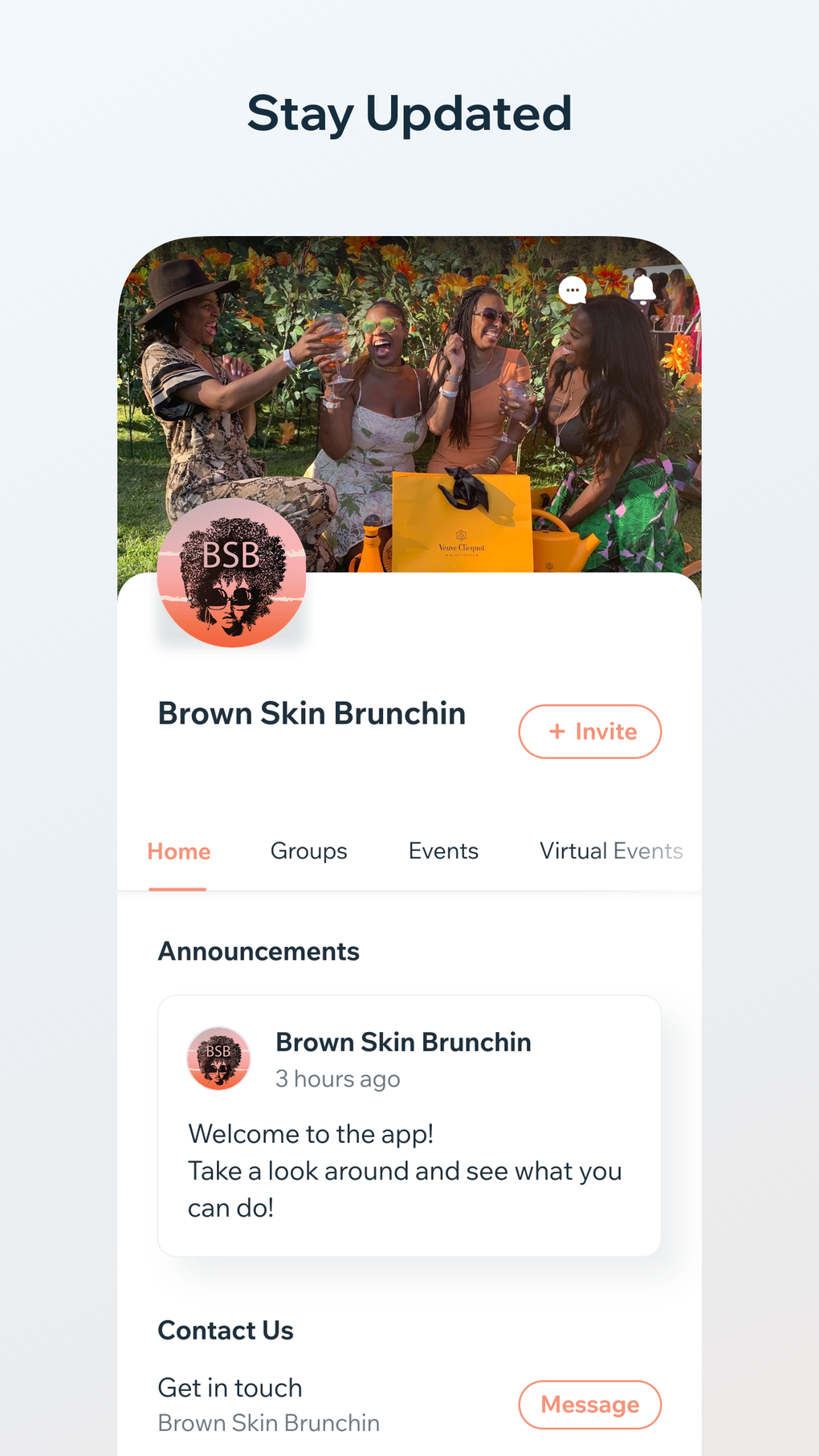Tap the small BSB avatar in announcement
Screen dimensions: 819x1456
click(218, 1058)
